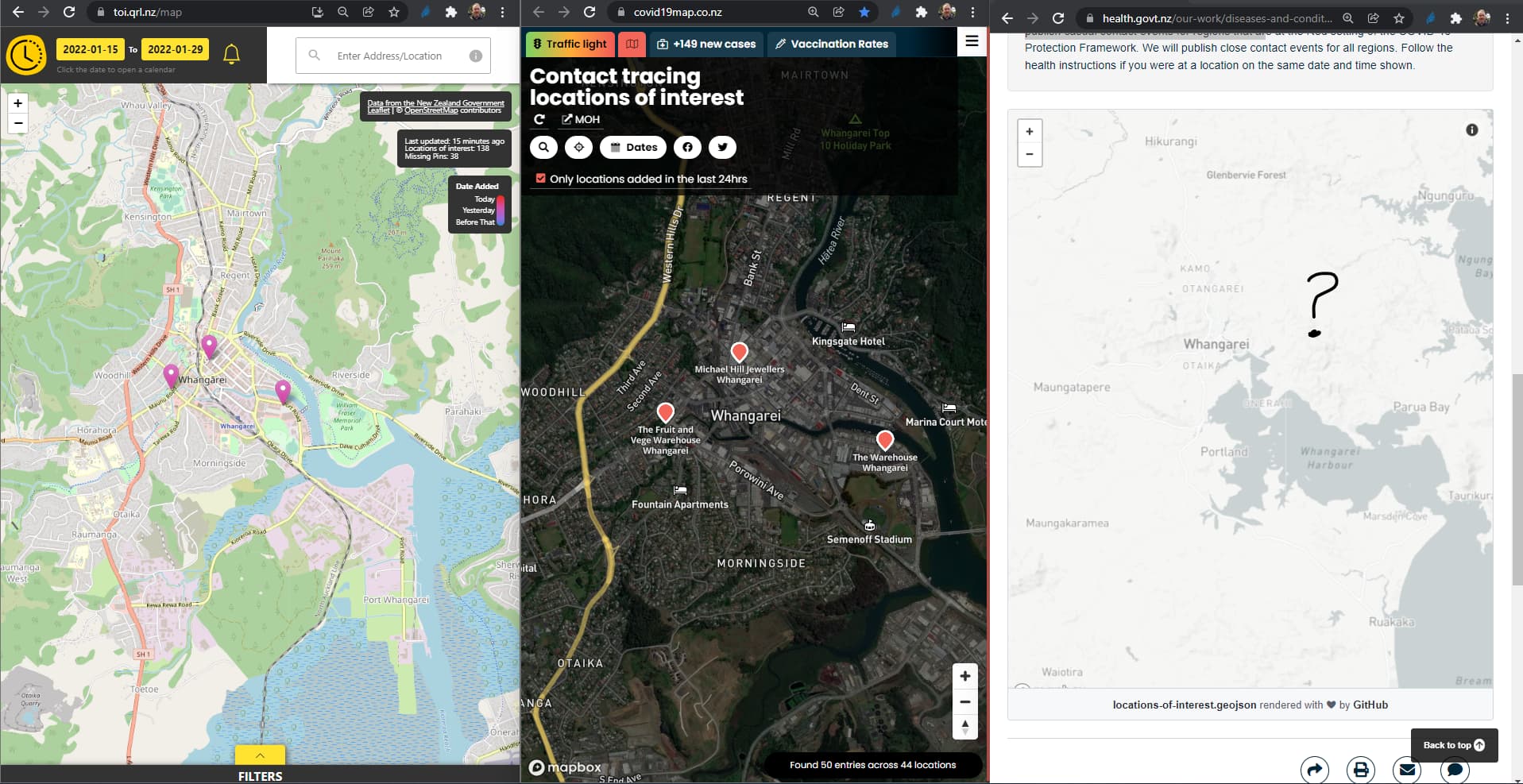
Task: Share via the Twitter bird icon
Action: tap(722, 147)
